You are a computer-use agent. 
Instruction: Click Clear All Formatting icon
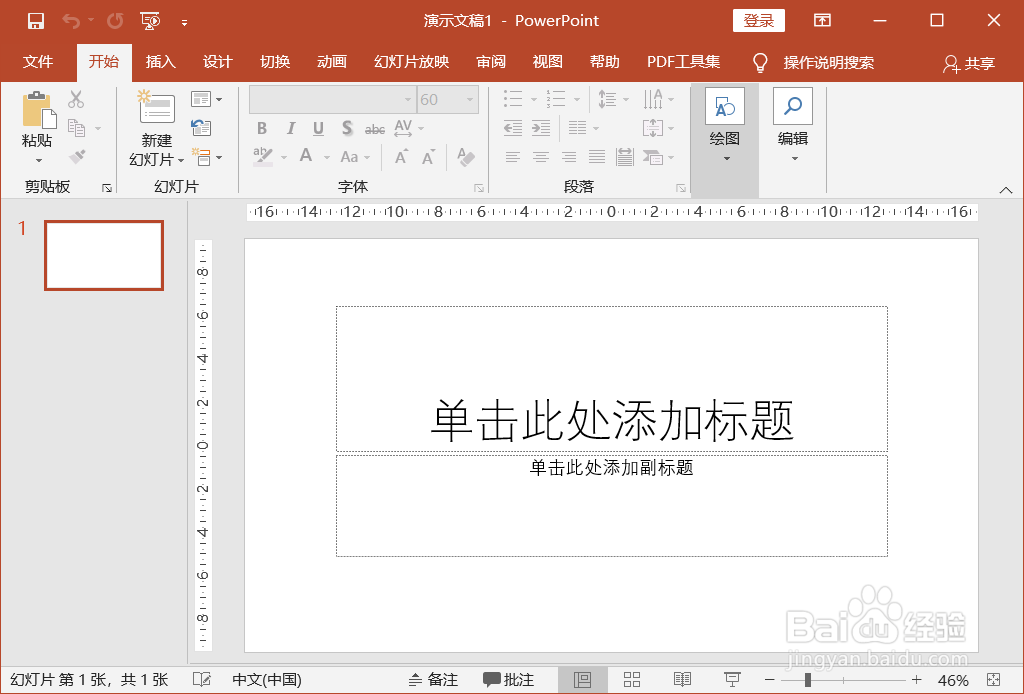coord(466,157)
